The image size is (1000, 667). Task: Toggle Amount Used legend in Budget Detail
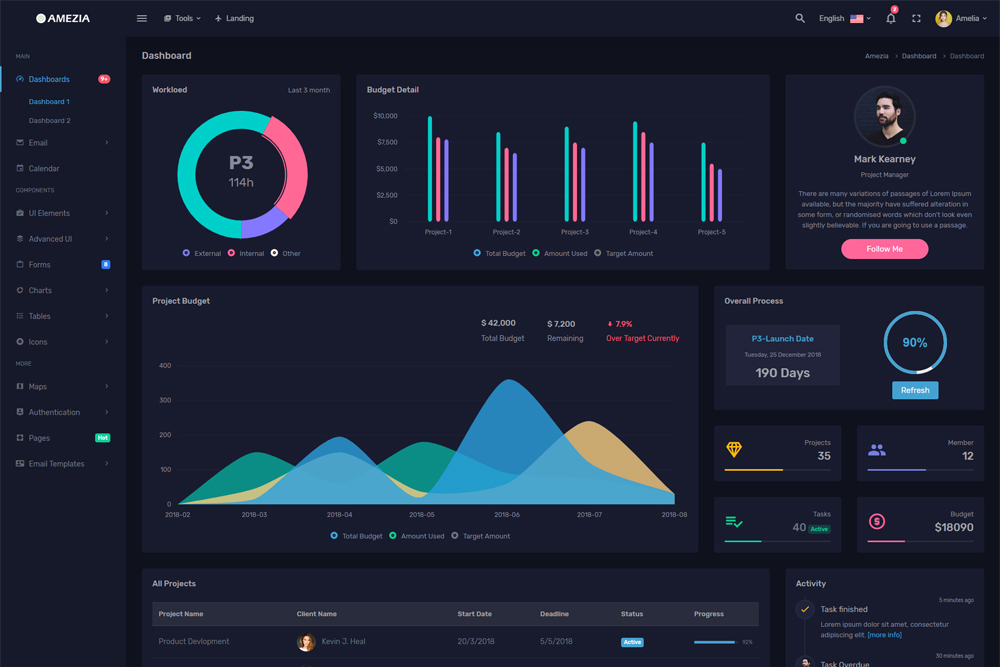click(559, 253)
